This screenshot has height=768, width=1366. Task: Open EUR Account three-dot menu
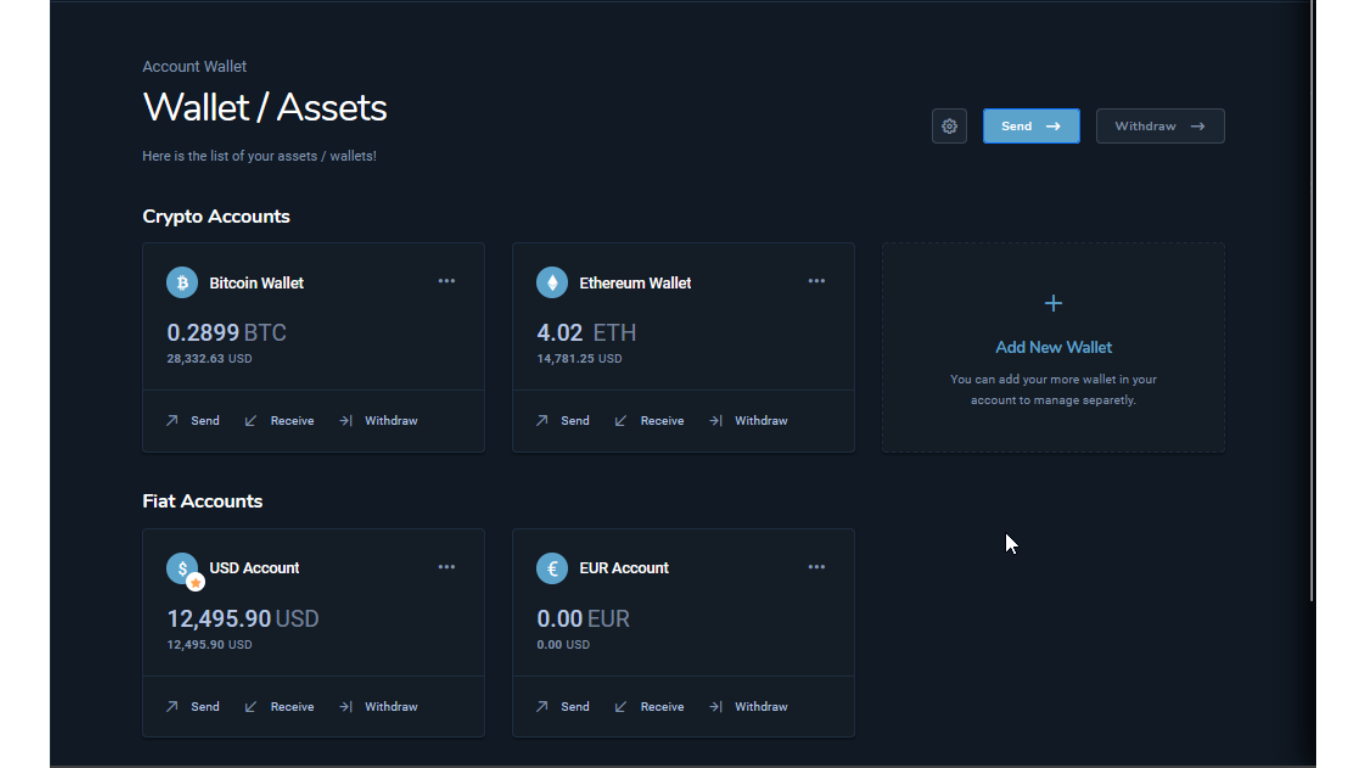817,567
